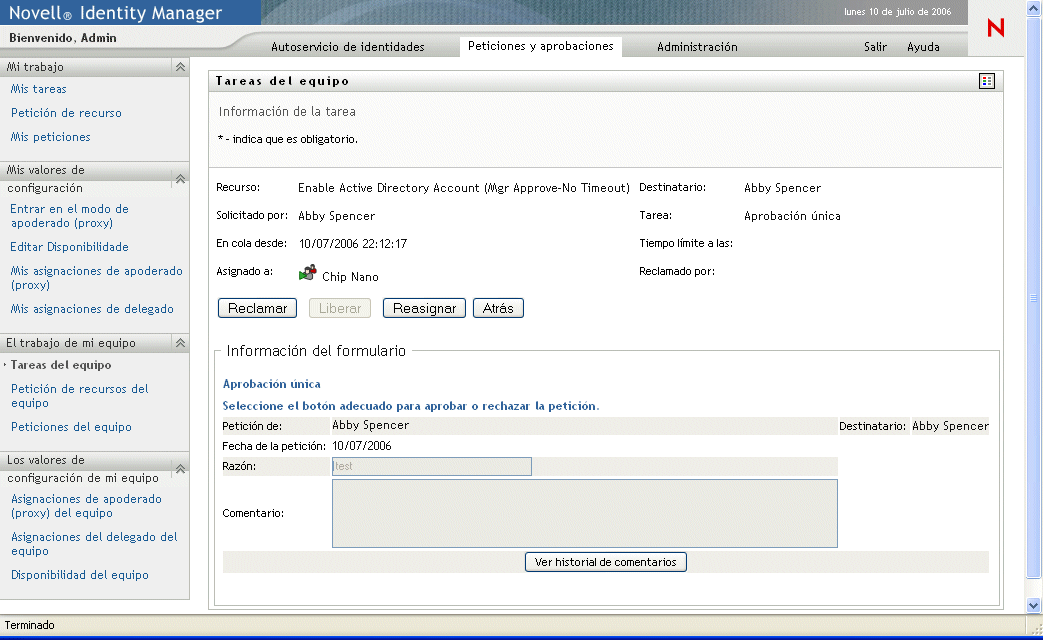Open Ver historial de comentarios

(x=605, y=562)
